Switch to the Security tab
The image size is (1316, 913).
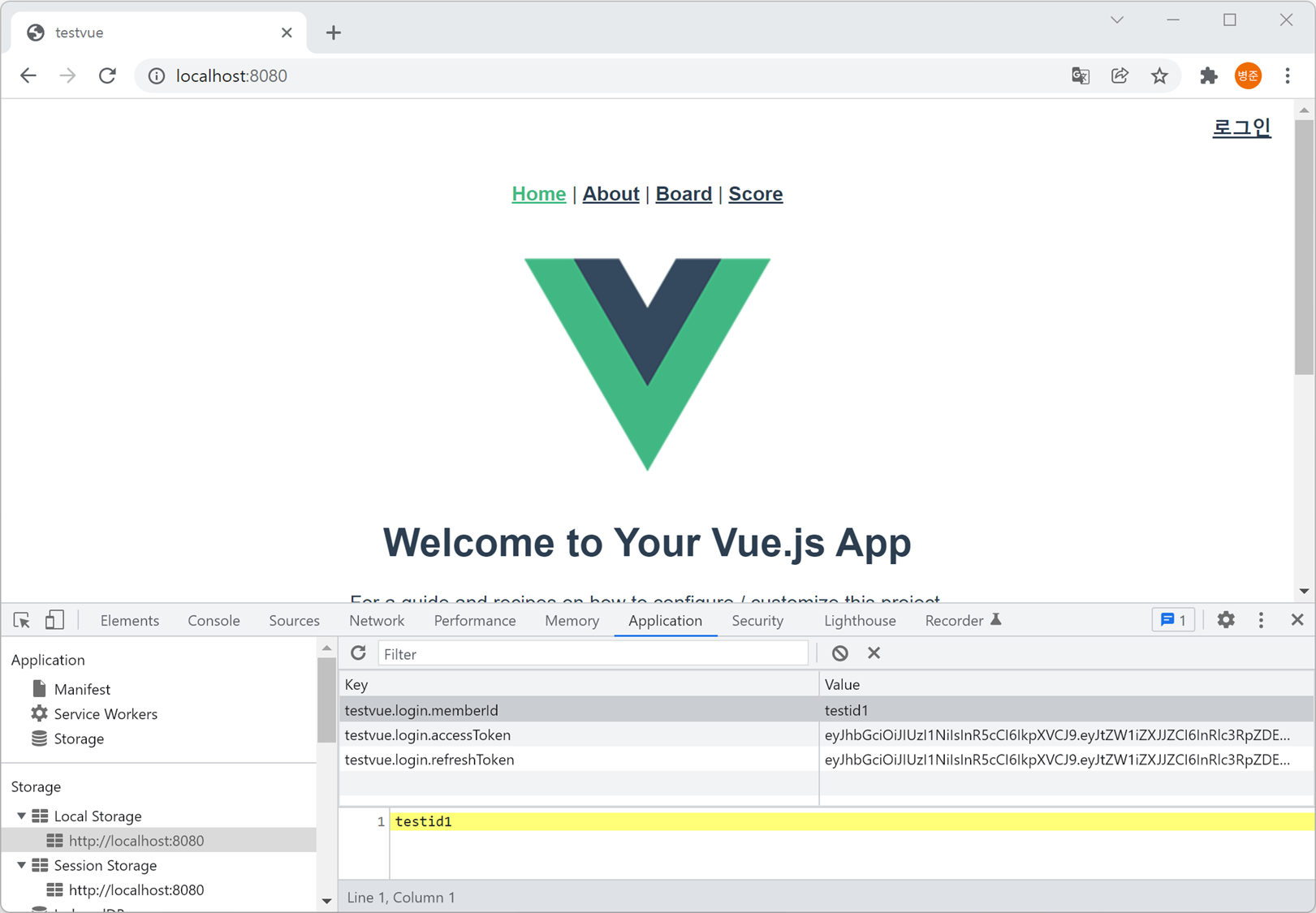coord(757,621)
